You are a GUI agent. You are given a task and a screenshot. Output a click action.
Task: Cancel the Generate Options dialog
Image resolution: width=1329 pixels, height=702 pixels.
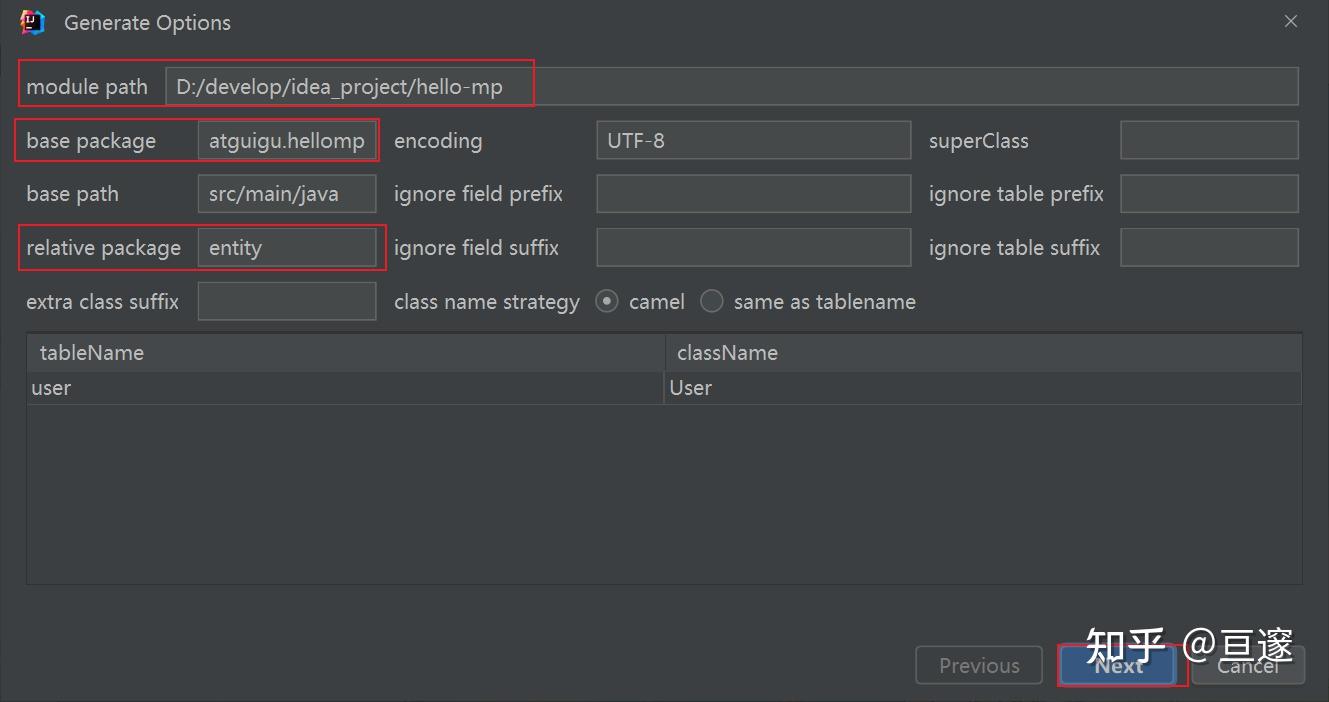pos(1248,666)
